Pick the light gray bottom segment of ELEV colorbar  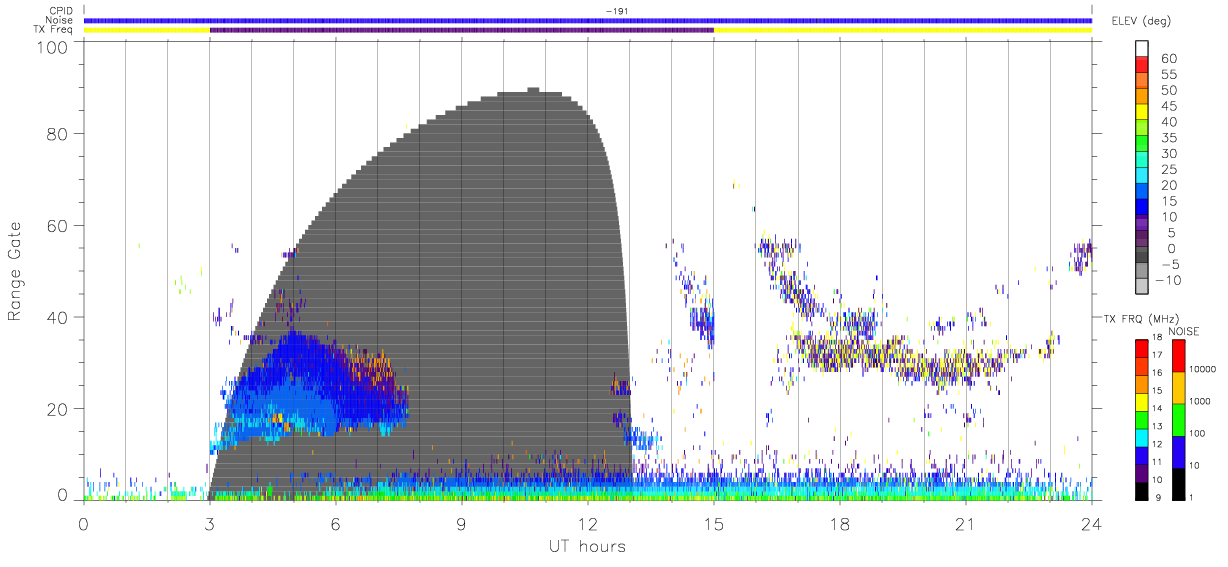coord(1143,286)
